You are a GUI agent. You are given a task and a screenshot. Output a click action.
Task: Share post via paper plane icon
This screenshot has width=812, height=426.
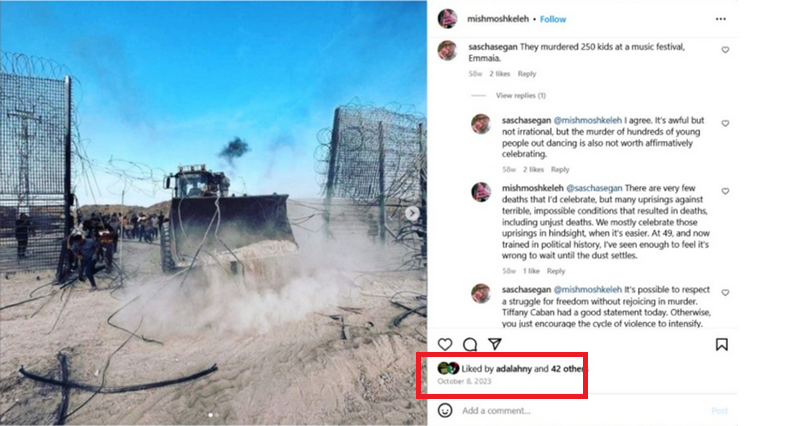pyautogui.click(x=495, y=344)
